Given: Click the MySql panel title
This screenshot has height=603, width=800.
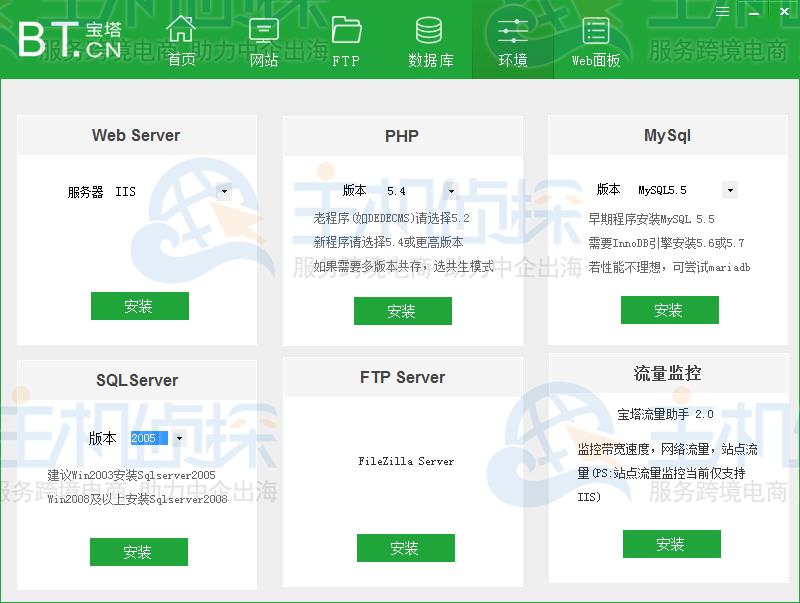Looking at the screenshot, I should [x=667, y=135].
